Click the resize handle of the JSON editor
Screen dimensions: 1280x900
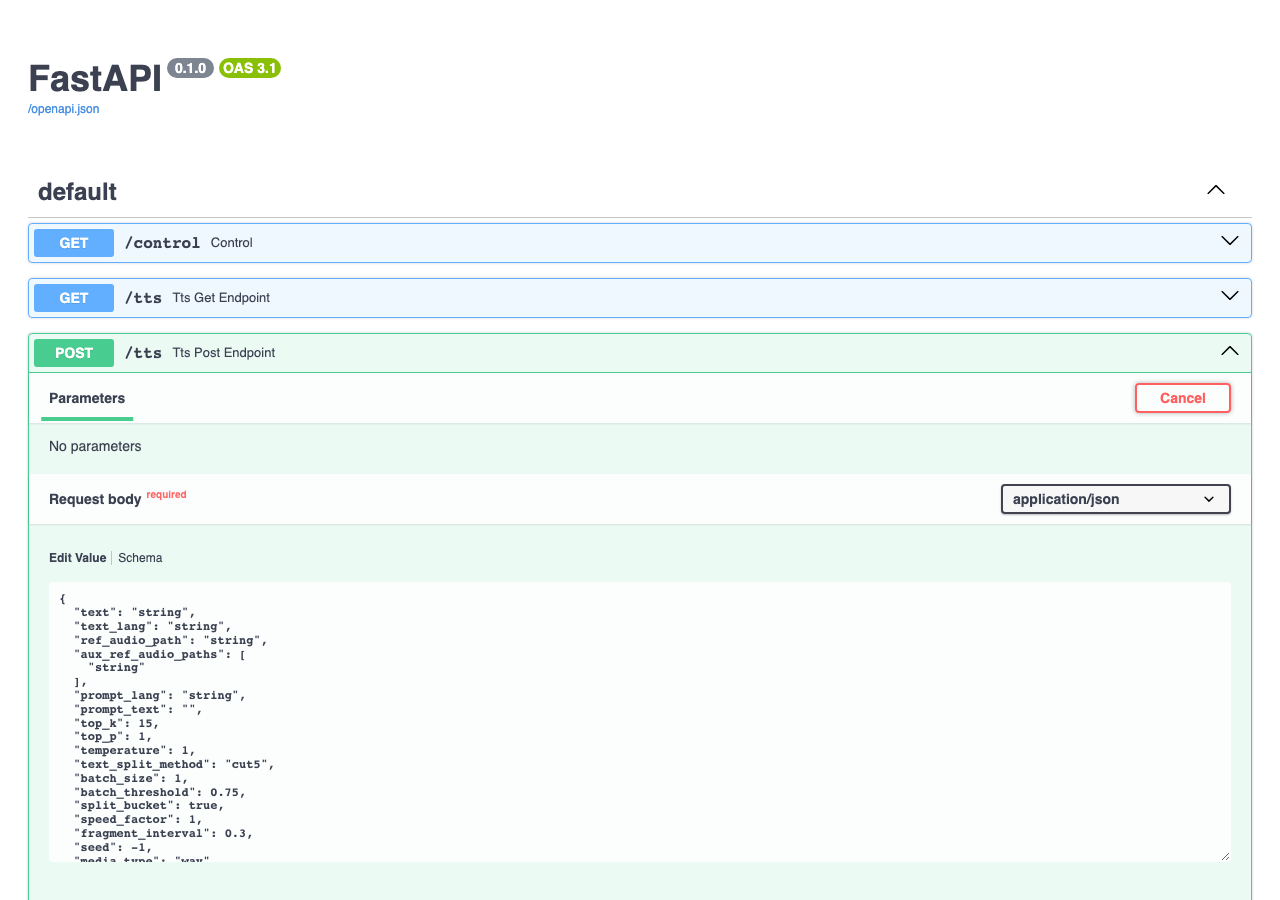point(1224,855)
